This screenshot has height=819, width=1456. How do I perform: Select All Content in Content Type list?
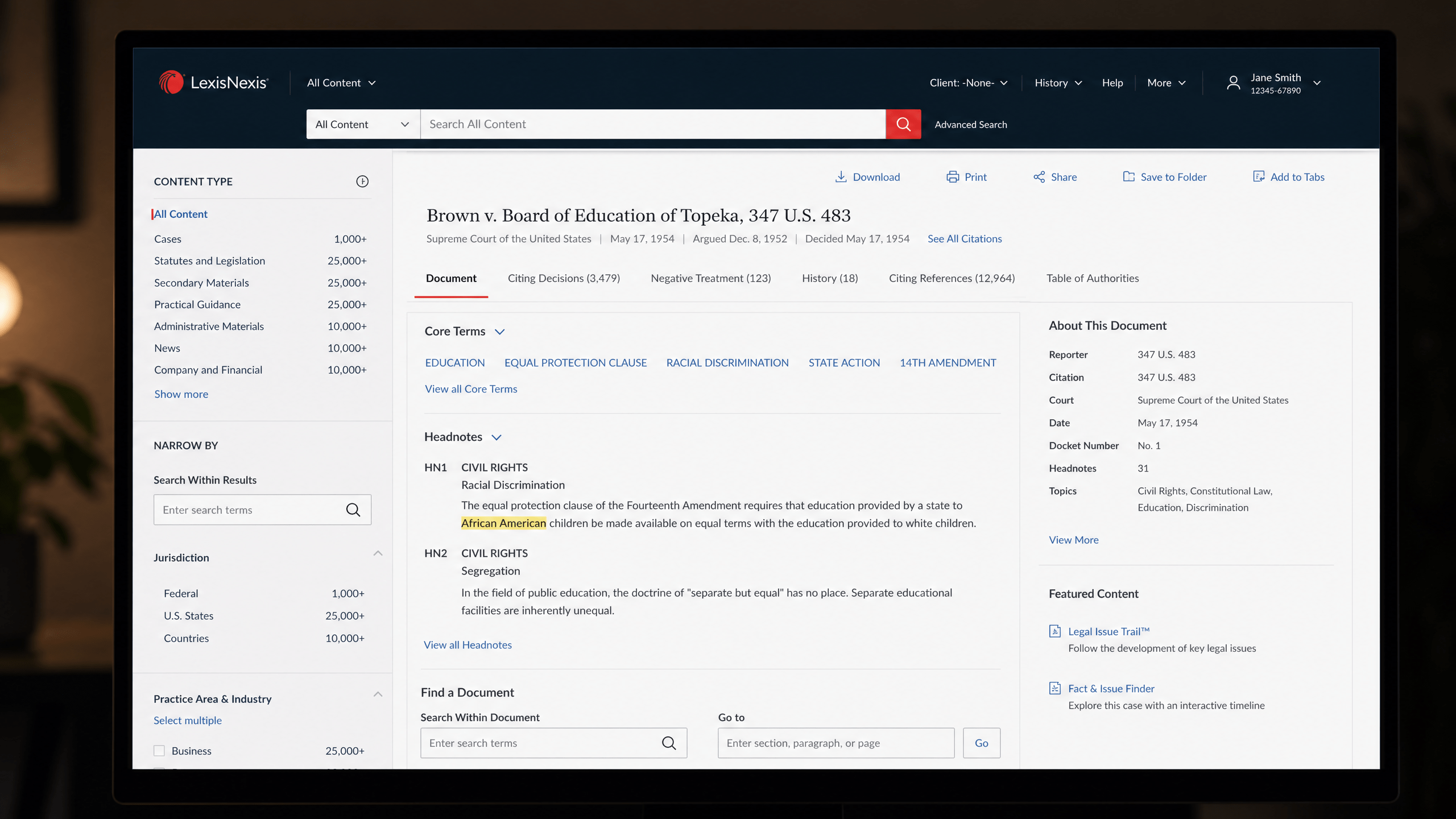[181, 214]
